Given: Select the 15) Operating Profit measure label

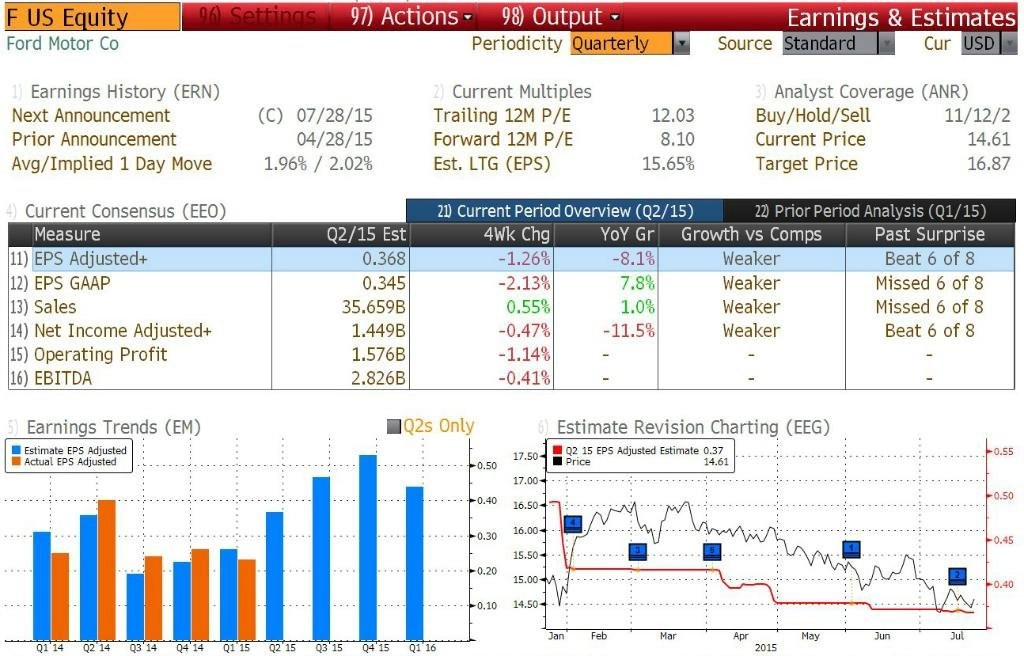Looking at the screenshot, I should coord(101,354).
